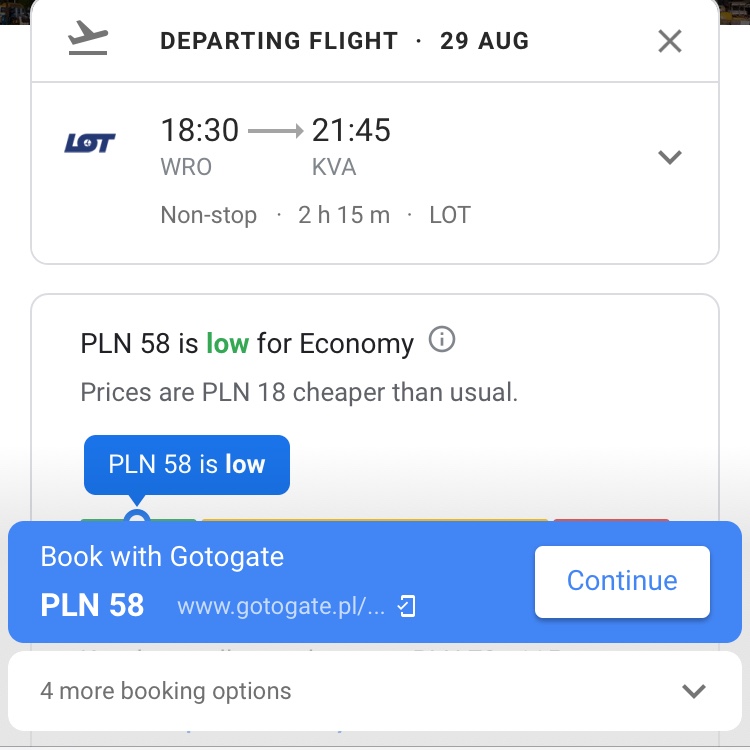Open the gotogate.pl link
This screenshot has width=750, height=750.
click(281, 606)
